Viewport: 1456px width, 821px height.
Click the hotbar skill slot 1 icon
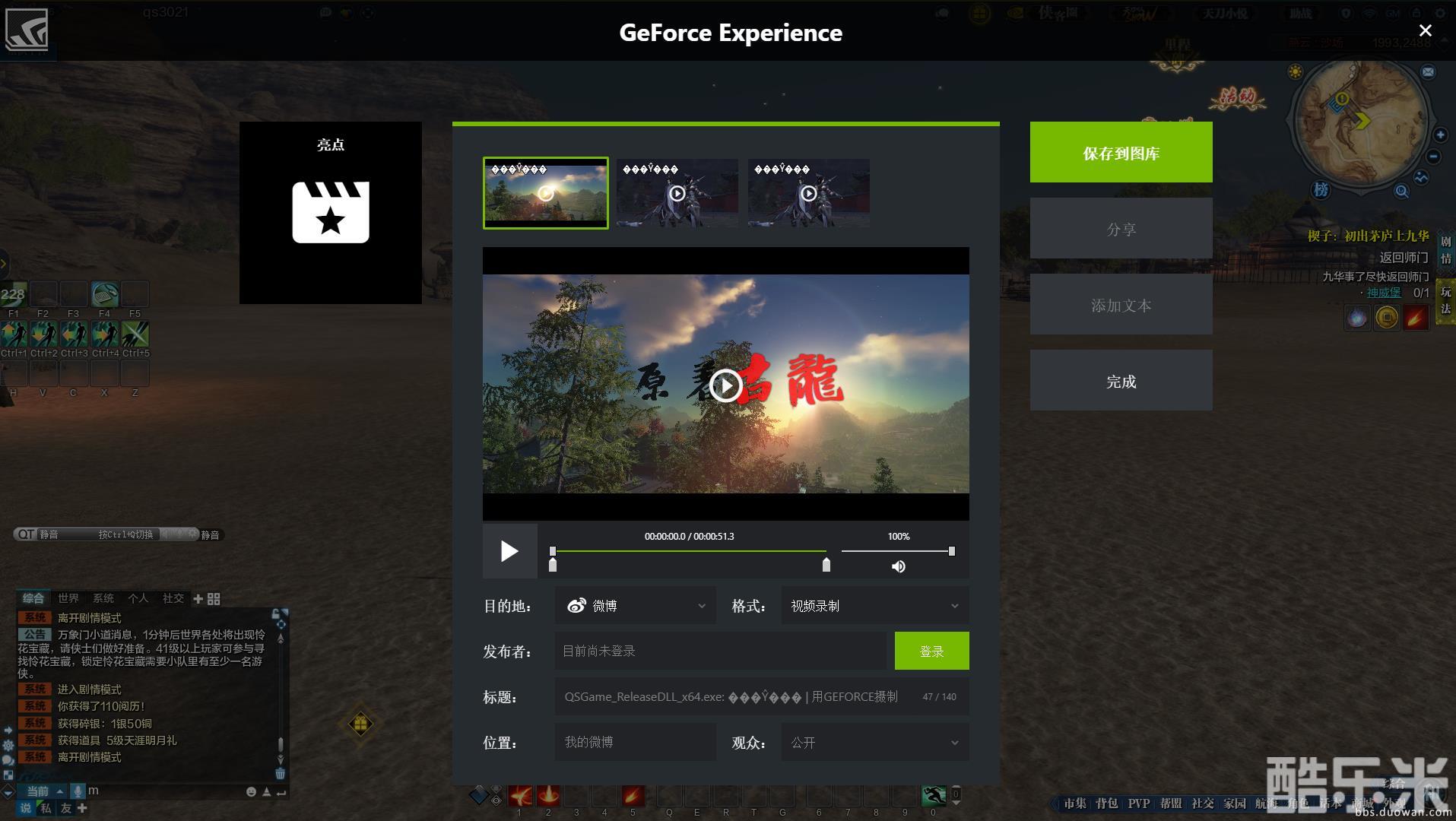click(x=521, y=795)
